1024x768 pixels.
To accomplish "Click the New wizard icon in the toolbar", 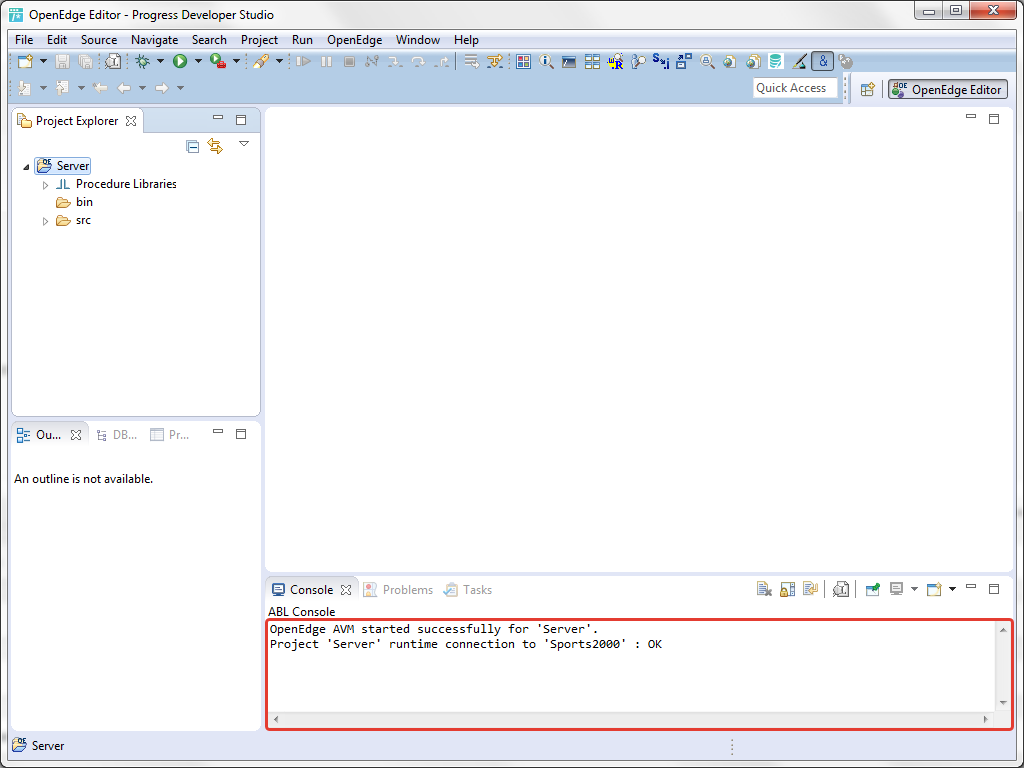I will 25,61.
